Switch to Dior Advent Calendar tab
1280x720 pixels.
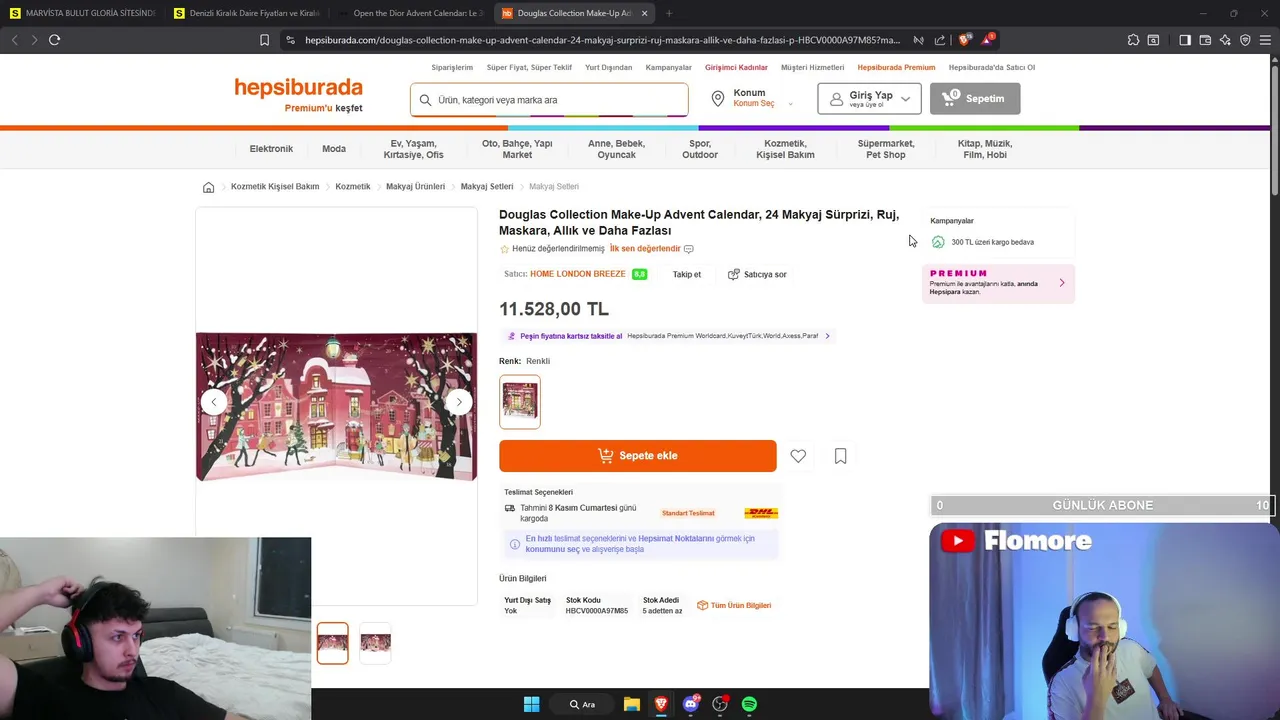pos(410,13)
